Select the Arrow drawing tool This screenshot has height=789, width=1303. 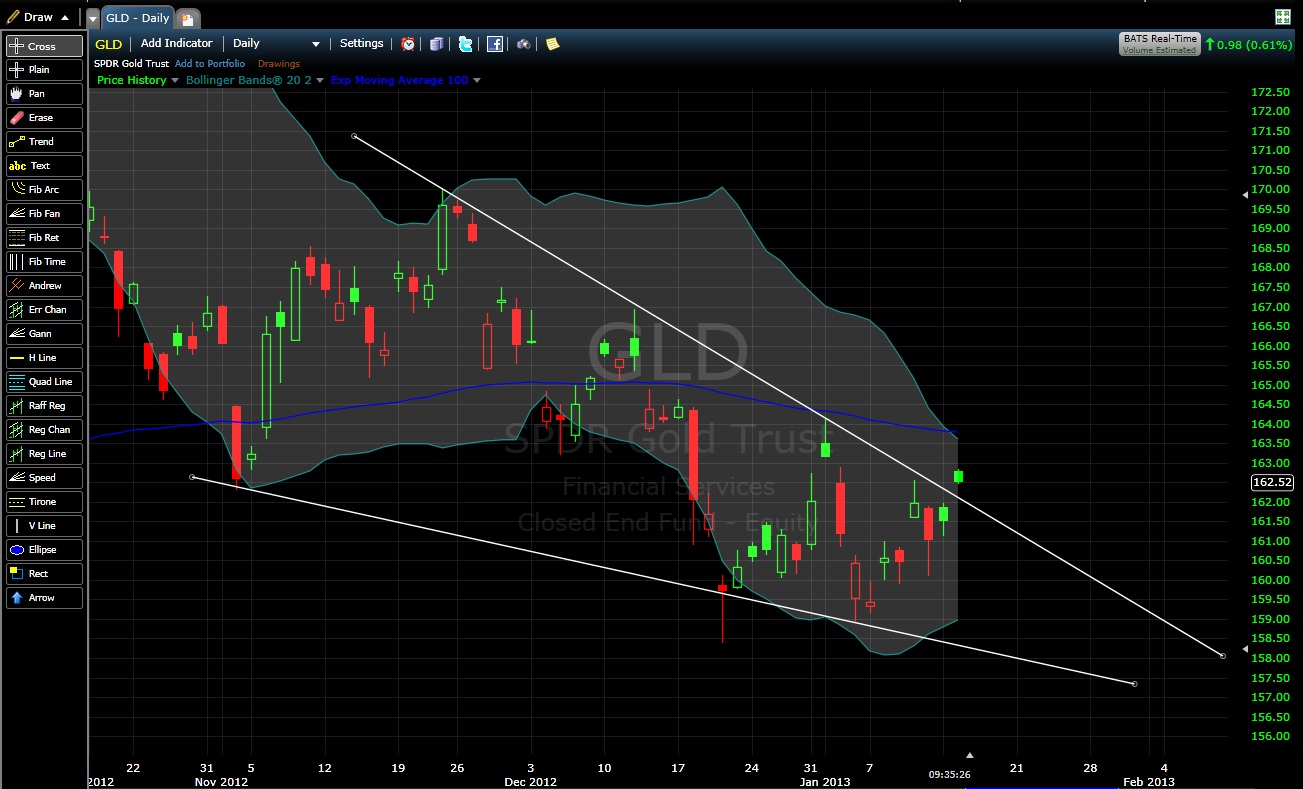43,598
